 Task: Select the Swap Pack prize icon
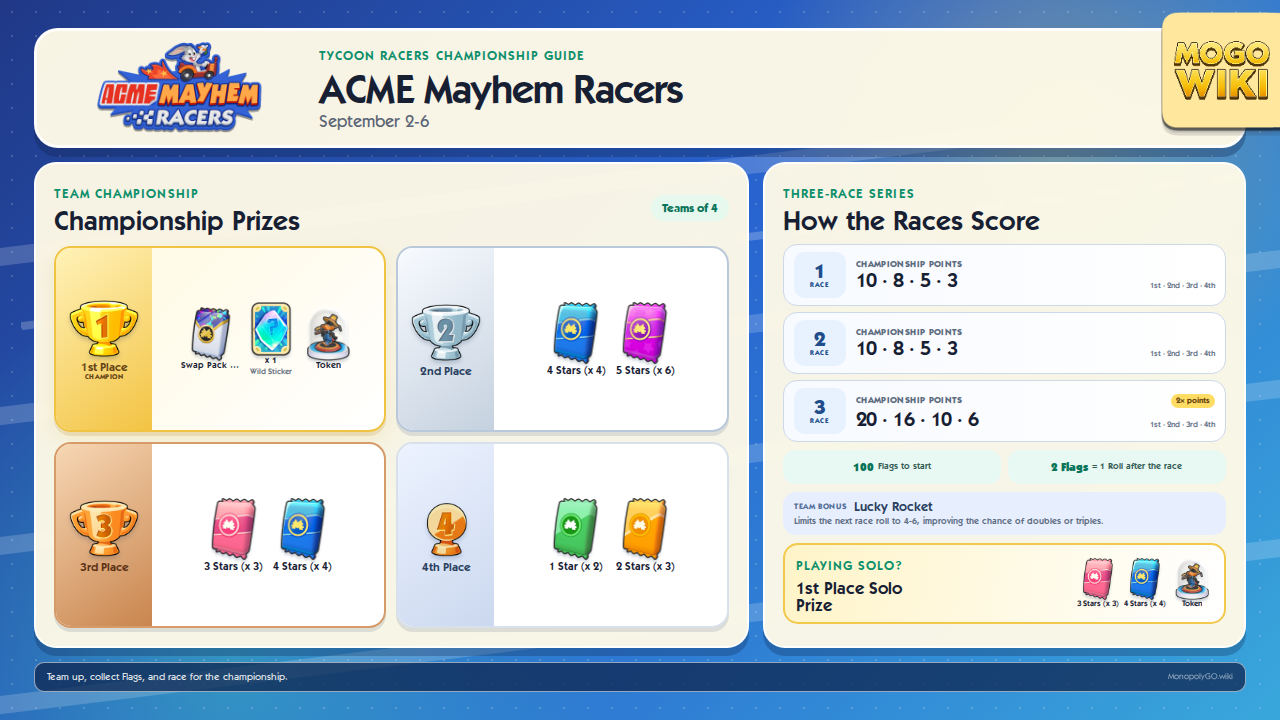point(210,334)
